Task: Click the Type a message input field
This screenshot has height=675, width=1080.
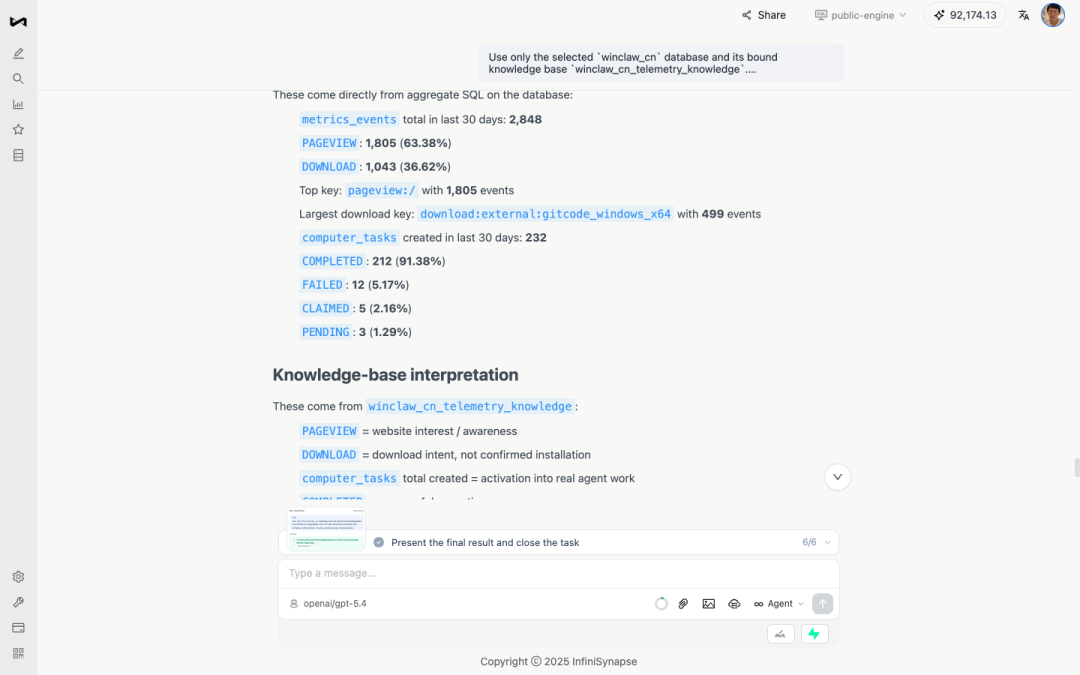Action: 559,574
